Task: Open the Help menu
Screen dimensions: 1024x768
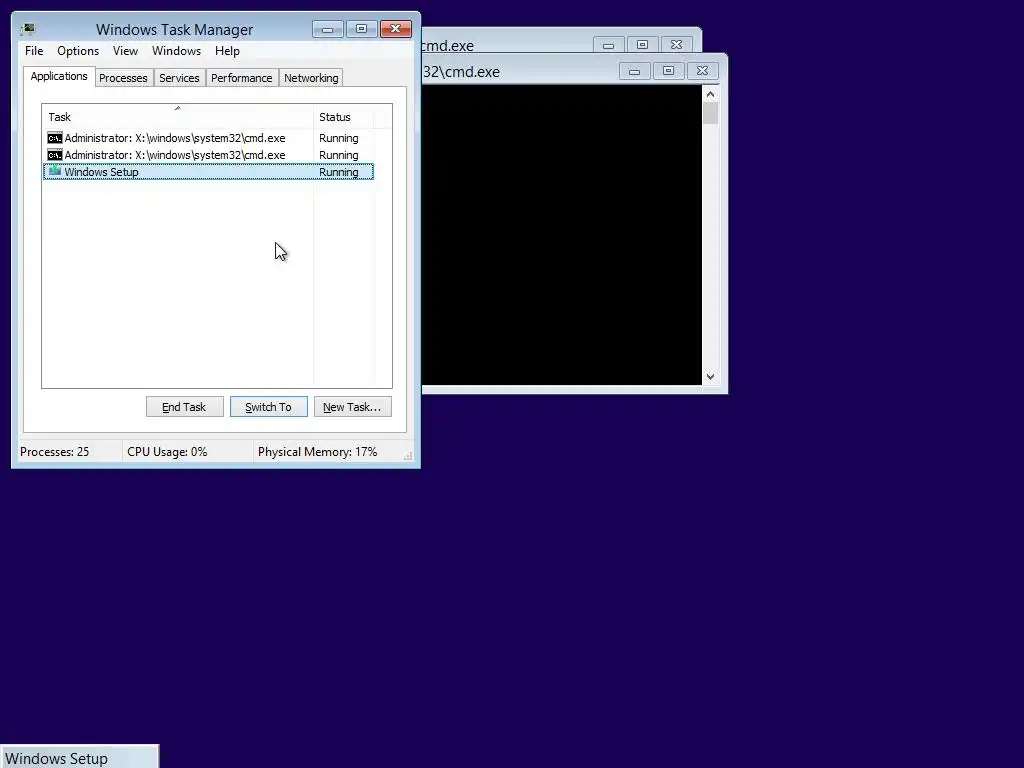Action: tap(227, 51)
